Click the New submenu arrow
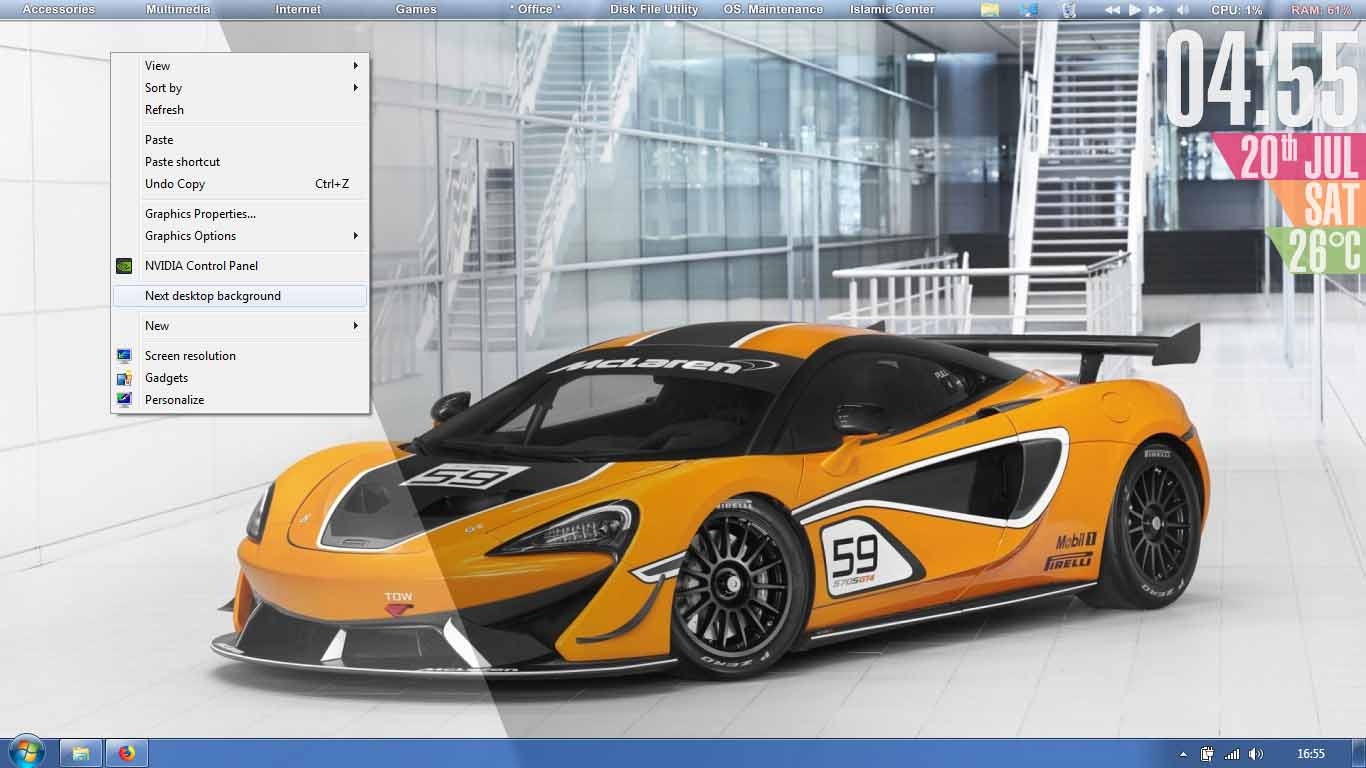Screen dimensions: 1366x768 click(355, 326)
